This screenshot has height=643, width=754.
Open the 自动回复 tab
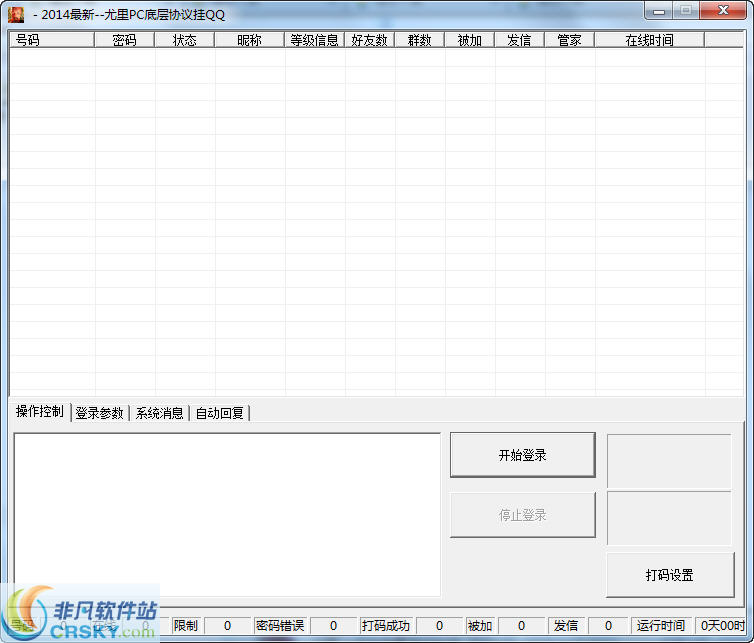click(x=220, y=413)
